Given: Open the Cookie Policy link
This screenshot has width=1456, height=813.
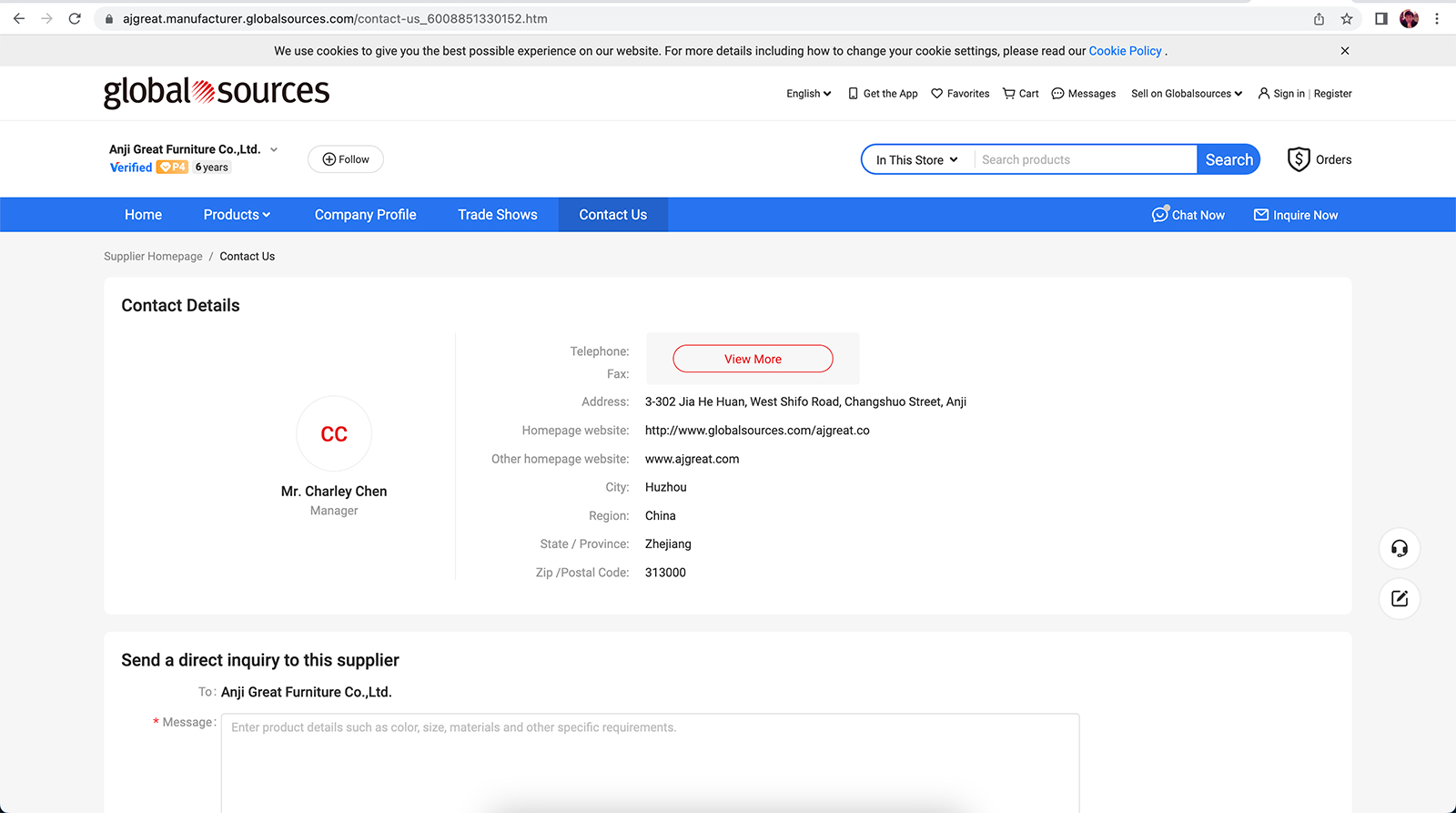Looking at the screenshot, I should click(x=1125, y=51).
